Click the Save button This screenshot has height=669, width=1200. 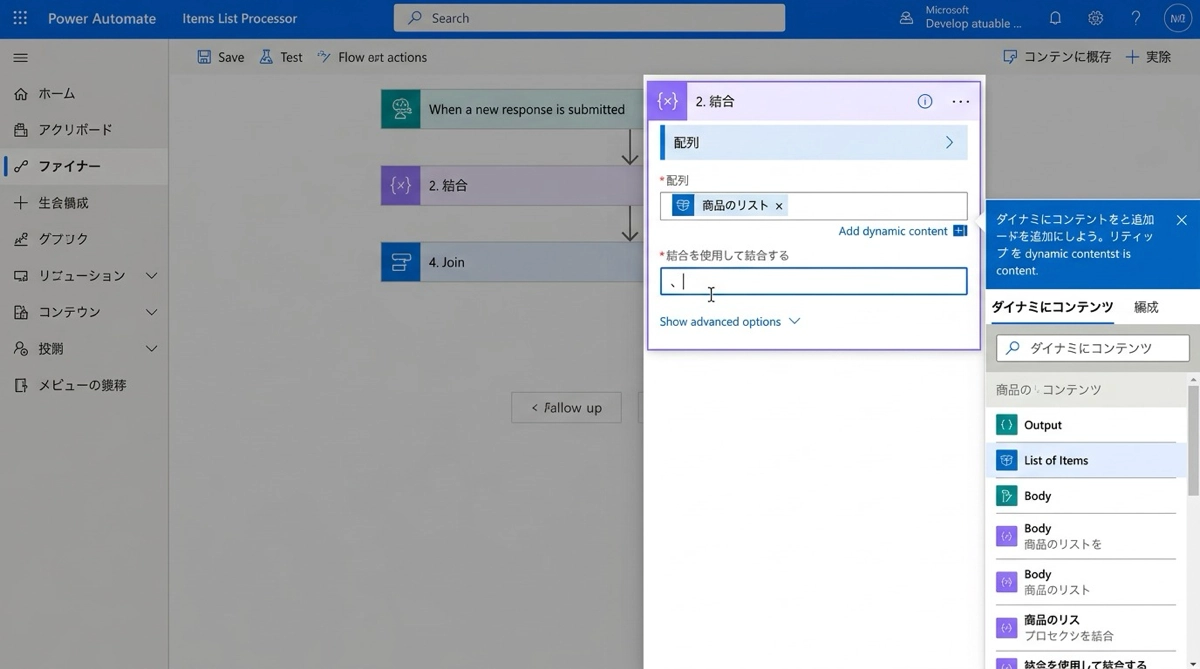click(x=220, y=57)
